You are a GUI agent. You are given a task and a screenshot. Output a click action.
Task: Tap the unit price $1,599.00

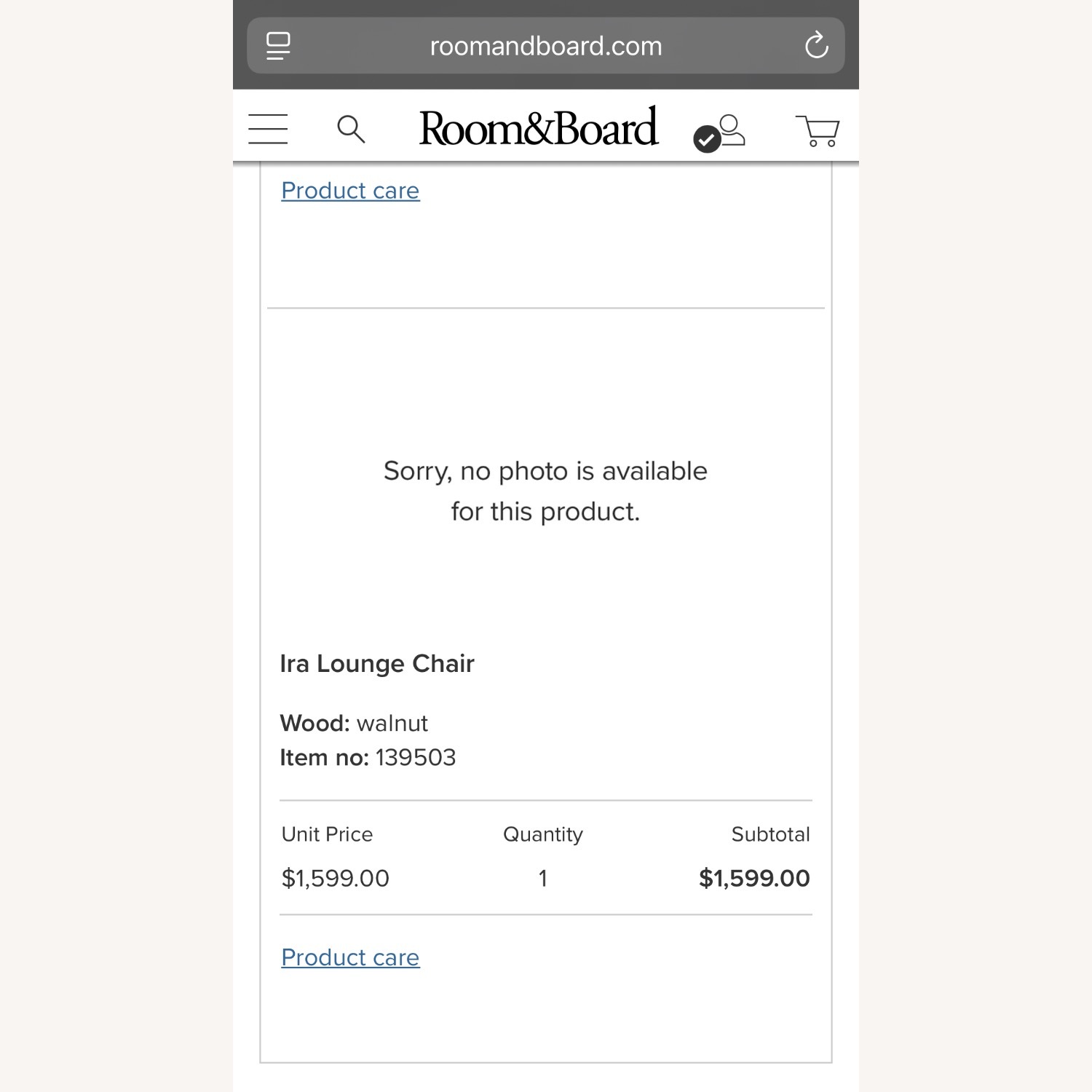tap(334, 878)
